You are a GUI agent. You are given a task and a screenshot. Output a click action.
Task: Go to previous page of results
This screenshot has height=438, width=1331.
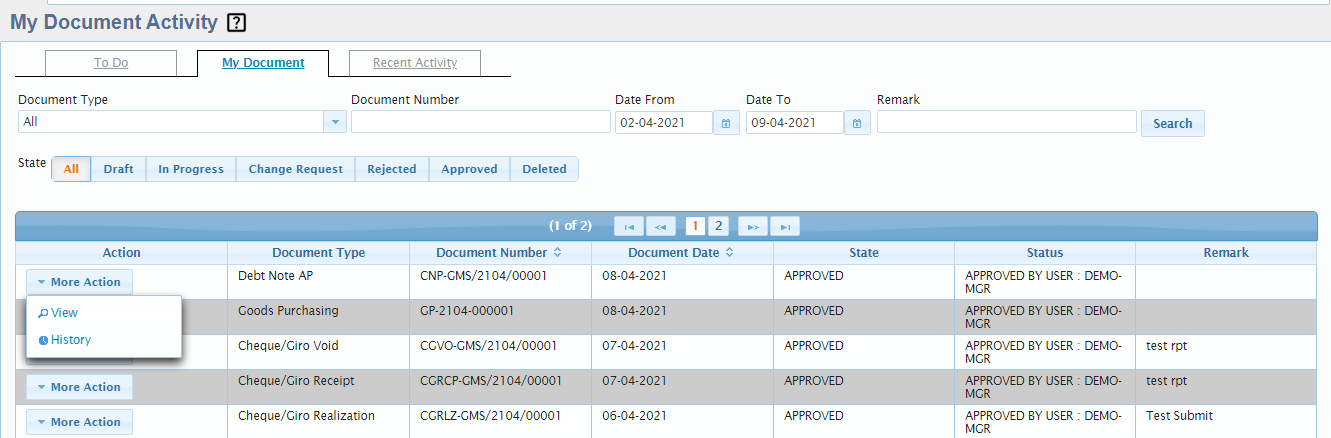point(661,227)
